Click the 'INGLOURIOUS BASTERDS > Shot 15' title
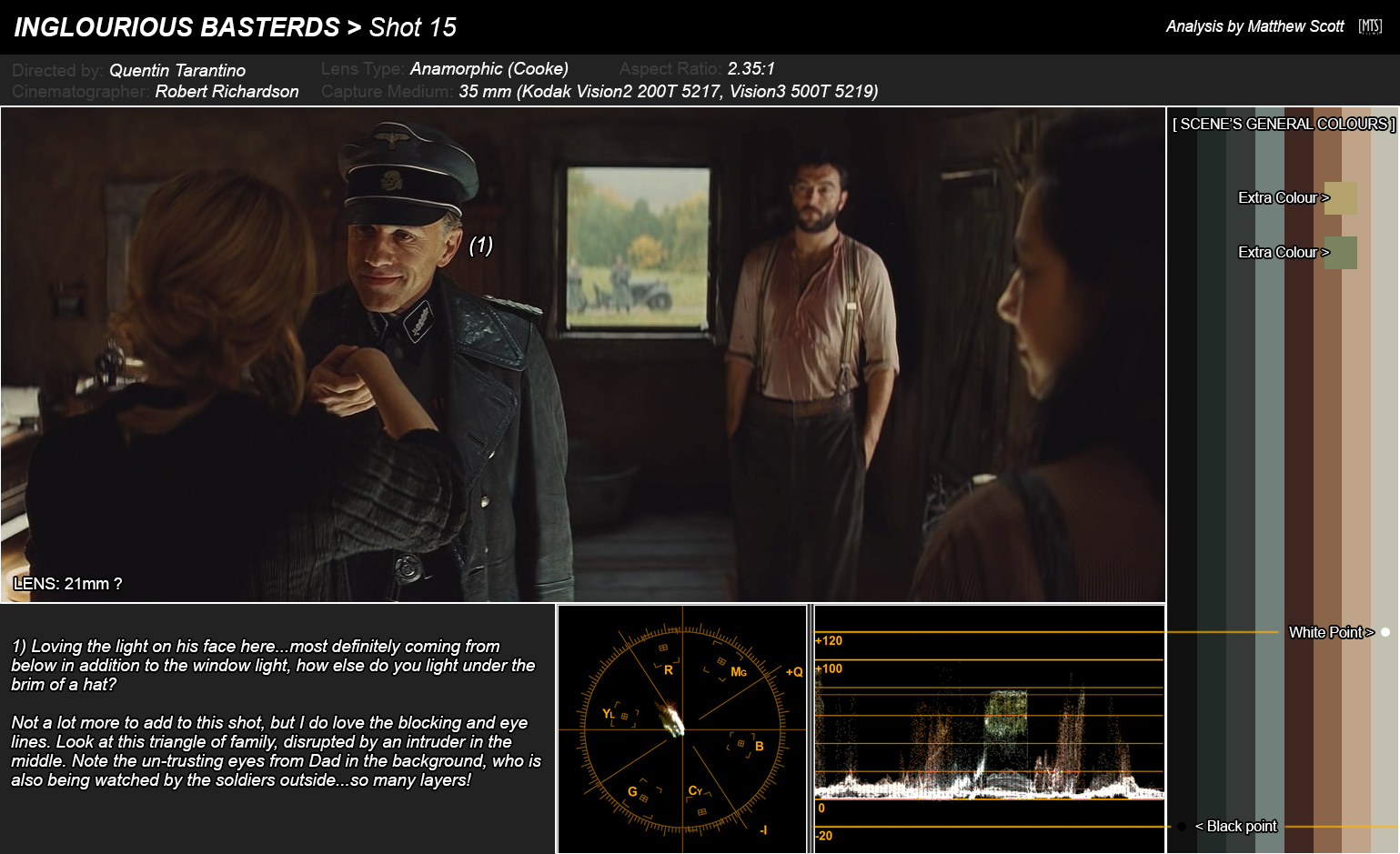 236,27
